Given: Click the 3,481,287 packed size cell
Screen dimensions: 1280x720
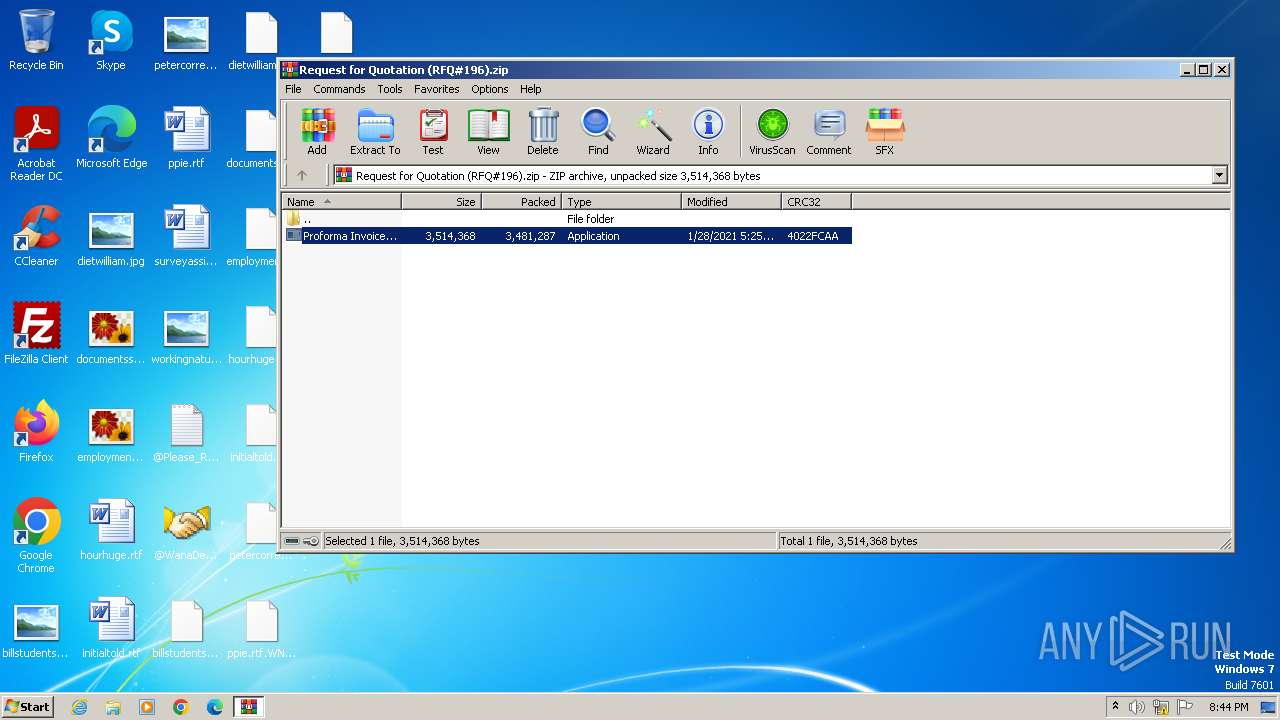Looking at the screenshot, I should pos(530,236).
